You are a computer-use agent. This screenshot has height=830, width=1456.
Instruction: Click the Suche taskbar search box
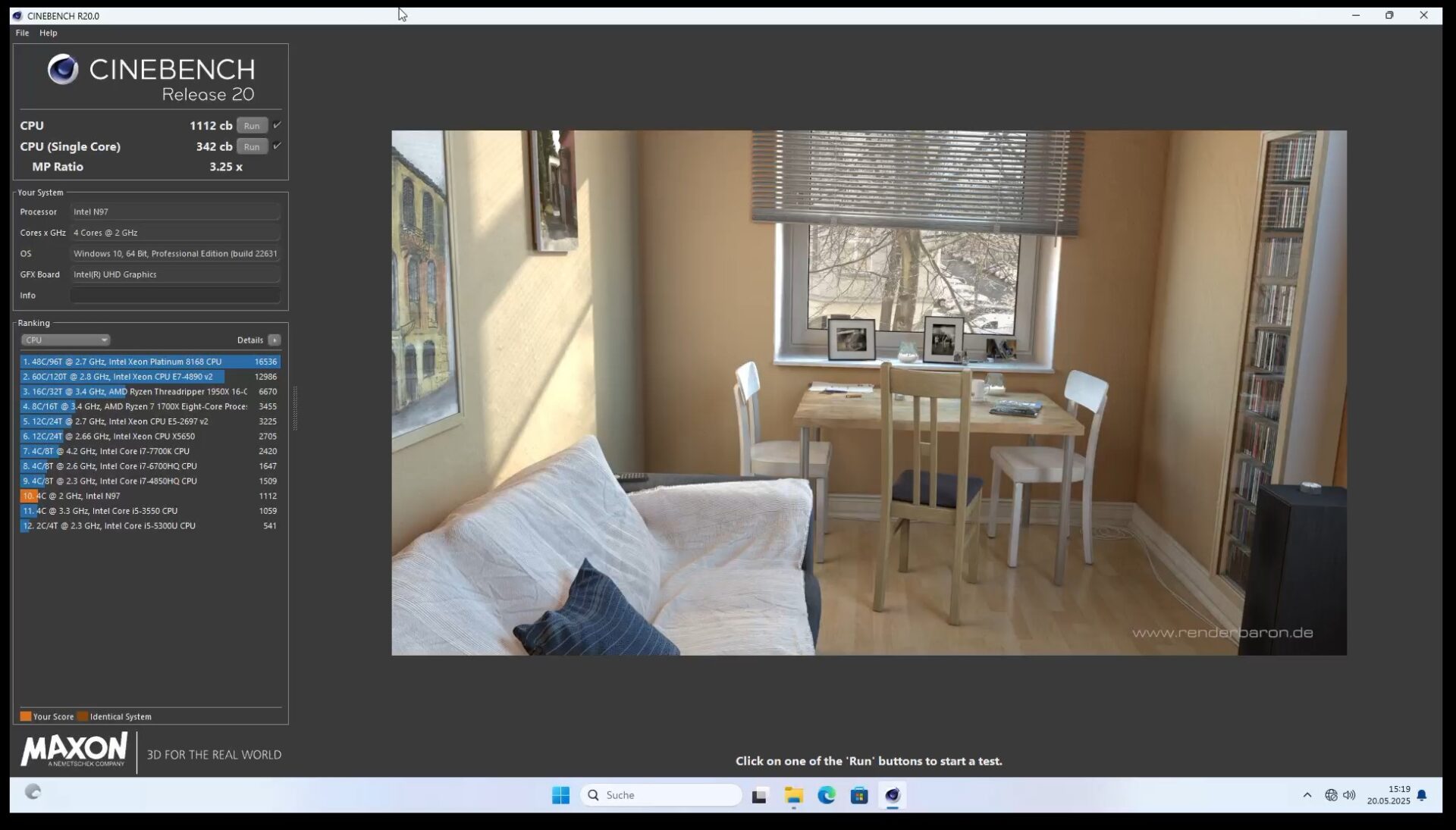point(661,794)
